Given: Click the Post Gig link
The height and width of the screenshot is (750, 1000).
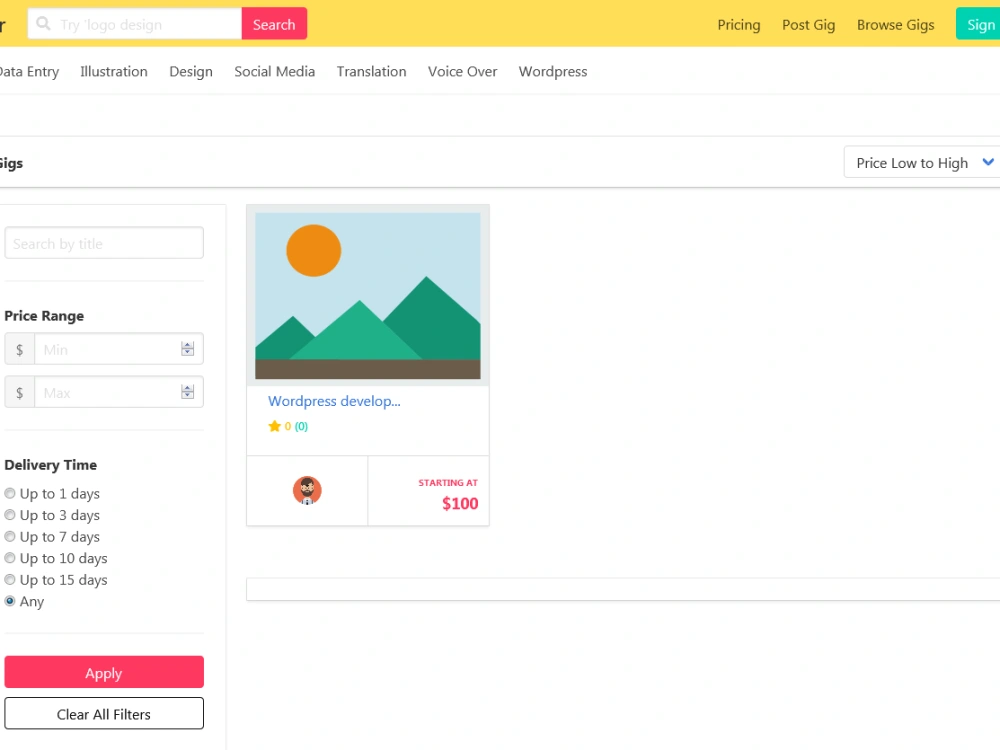Looking at the screenshot, I should 809,25.
